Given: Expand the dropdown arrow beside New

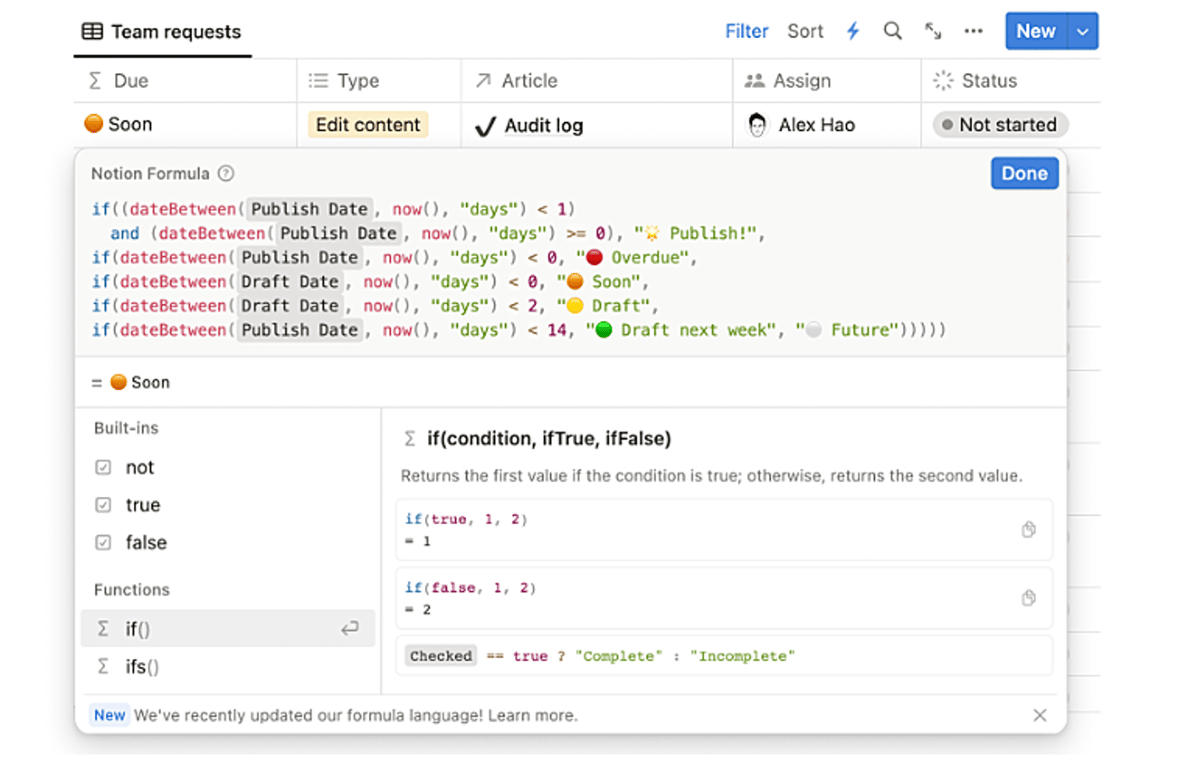Looking at the screenshot, I should click(1082, 32).
